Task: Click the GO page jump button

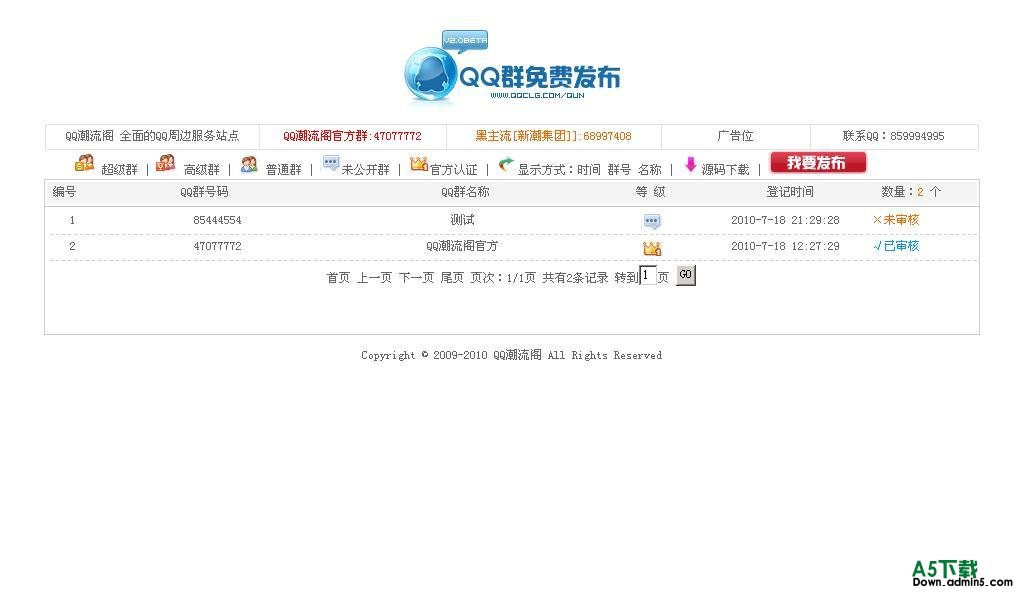Action: coord(685,275)
